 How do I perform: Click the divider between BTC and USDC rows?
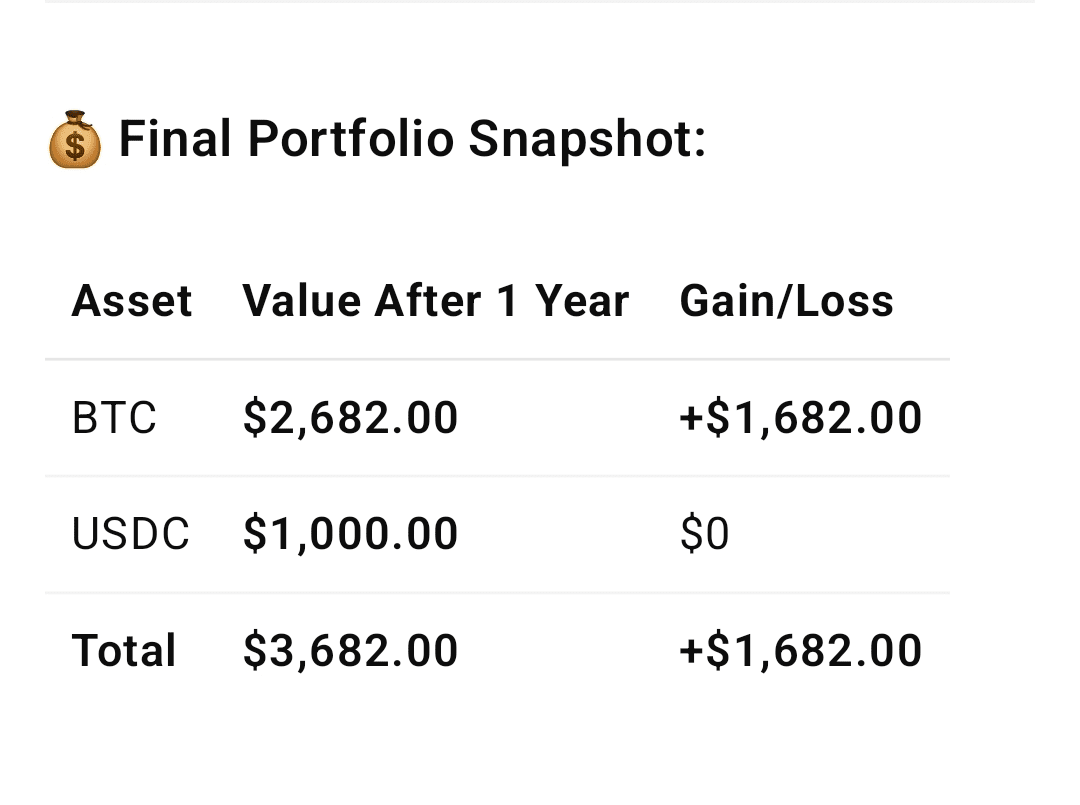(497, 476)
